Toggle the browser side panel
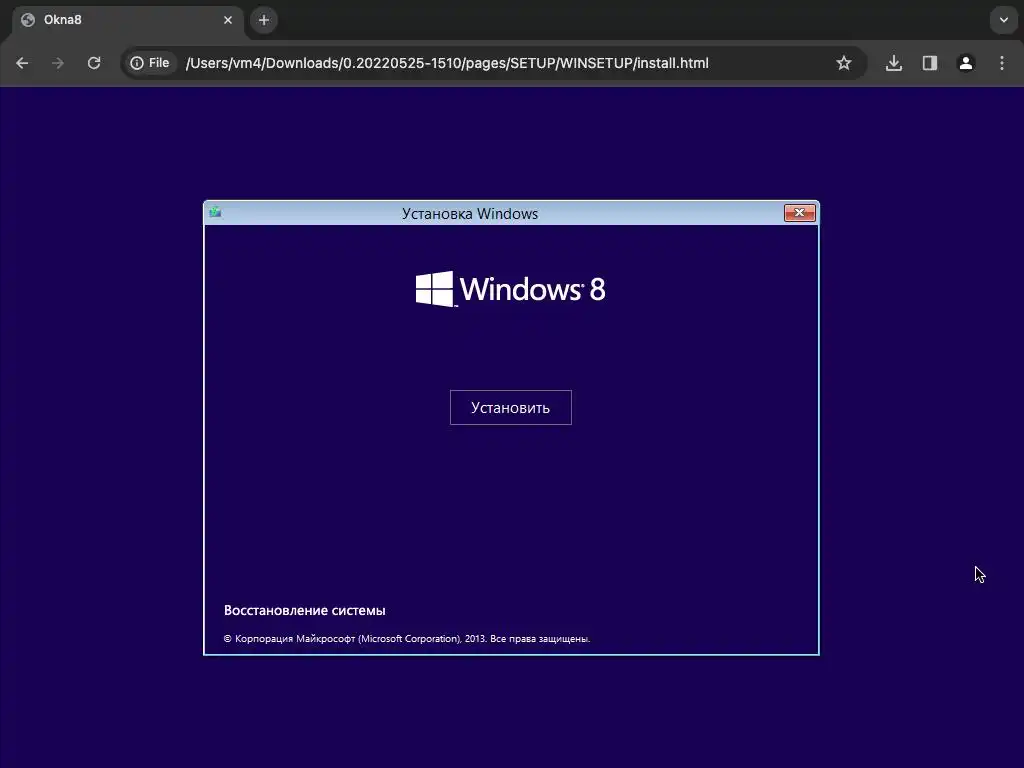The width and height of the screenshot is (1024, 768). [x=930, y=63]
